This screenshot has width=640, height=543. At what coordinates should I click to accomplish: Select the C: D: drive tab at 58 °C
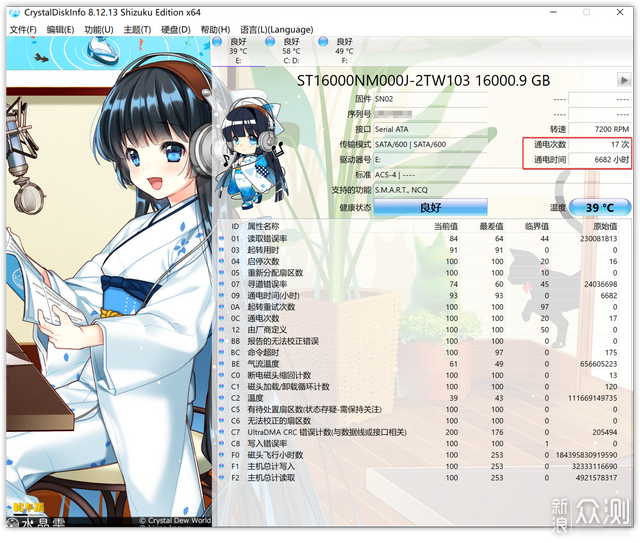(x=291, y=51)
